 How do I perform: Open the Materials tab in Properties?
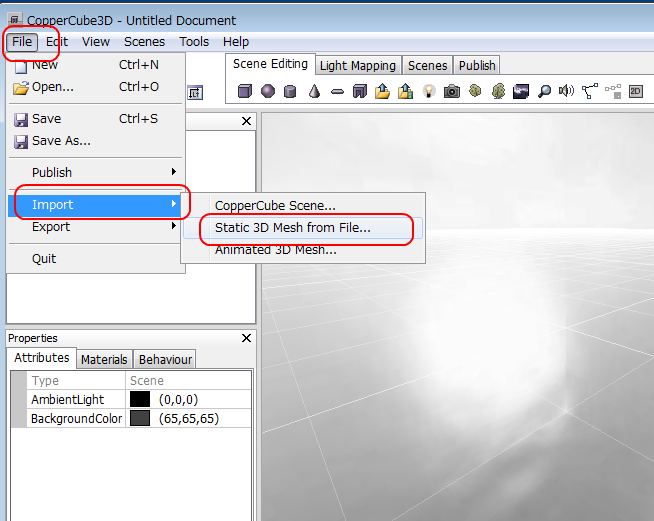(x=104, y=360)
